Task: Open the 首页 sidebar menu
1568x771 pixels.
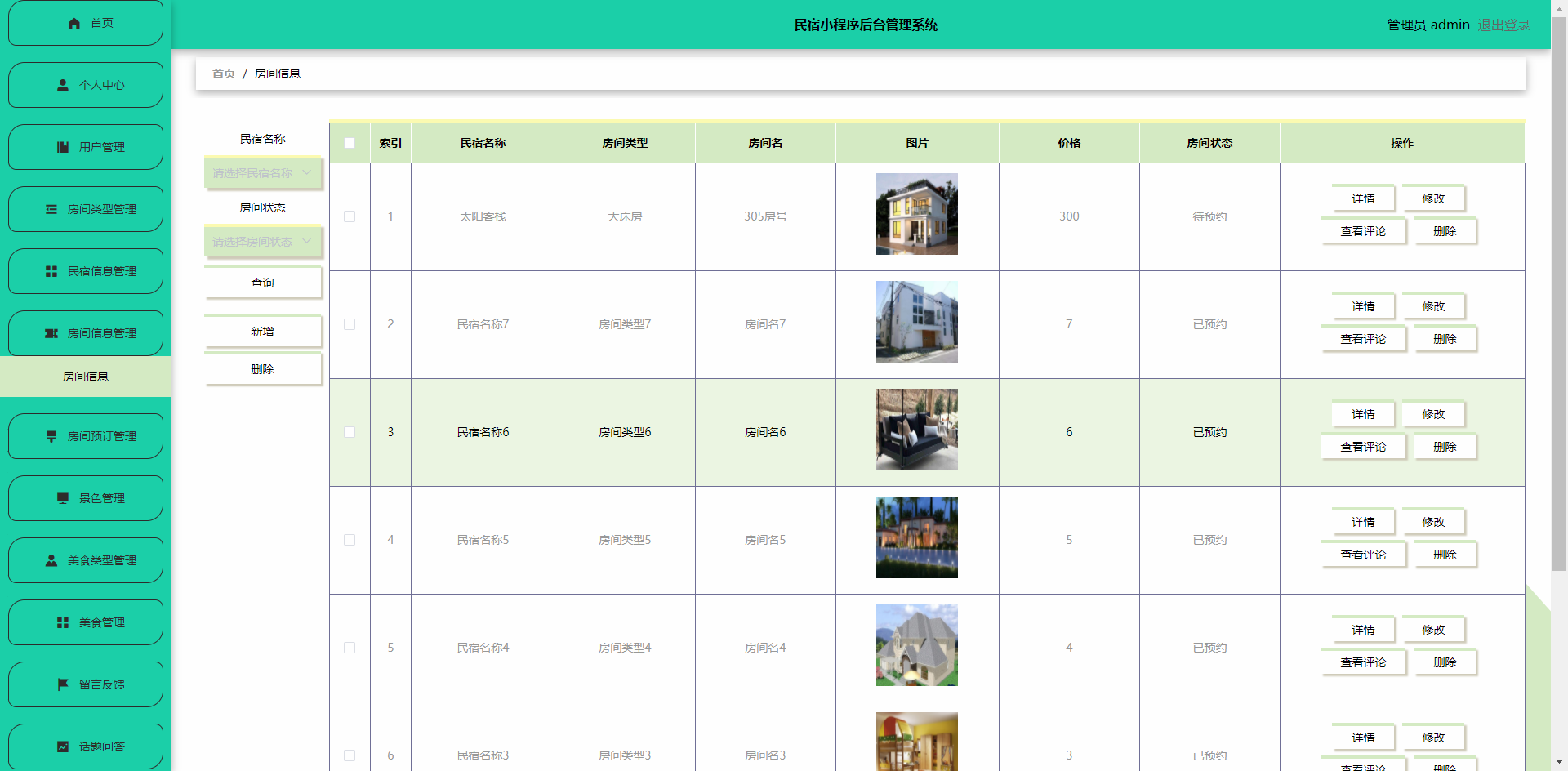Action: pyautogui.click(x=86, y=23)
